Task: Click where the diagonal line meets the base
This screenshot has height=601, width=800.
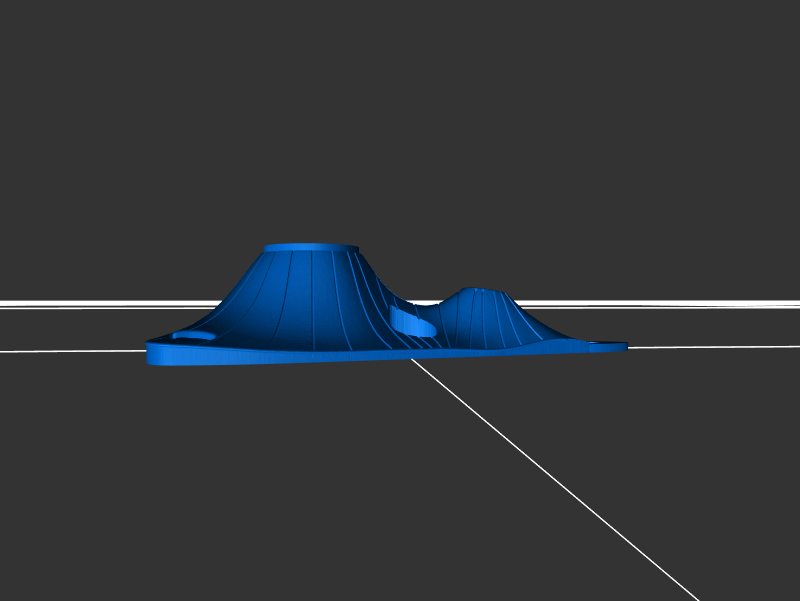Action: pyautogui.click(x=413, y=359)
